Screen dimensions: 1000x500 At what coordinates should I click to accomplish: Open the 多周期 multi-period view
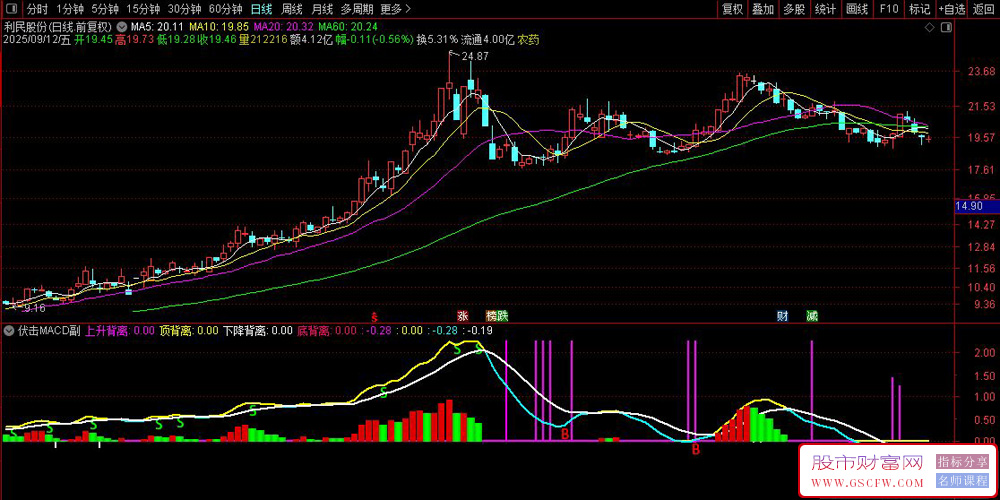(x=357, y=9)
